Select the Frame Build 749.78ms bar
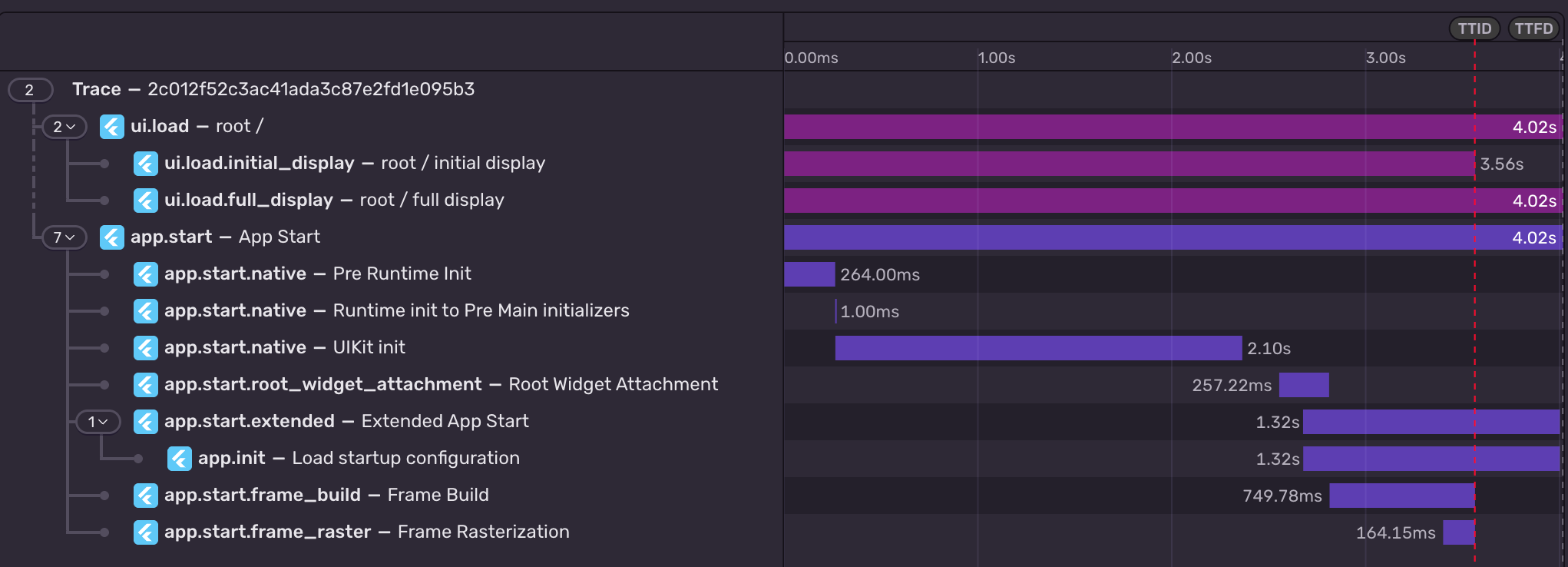The width and height of the screenshot is (1568, 567). [x=1402, y=496]
